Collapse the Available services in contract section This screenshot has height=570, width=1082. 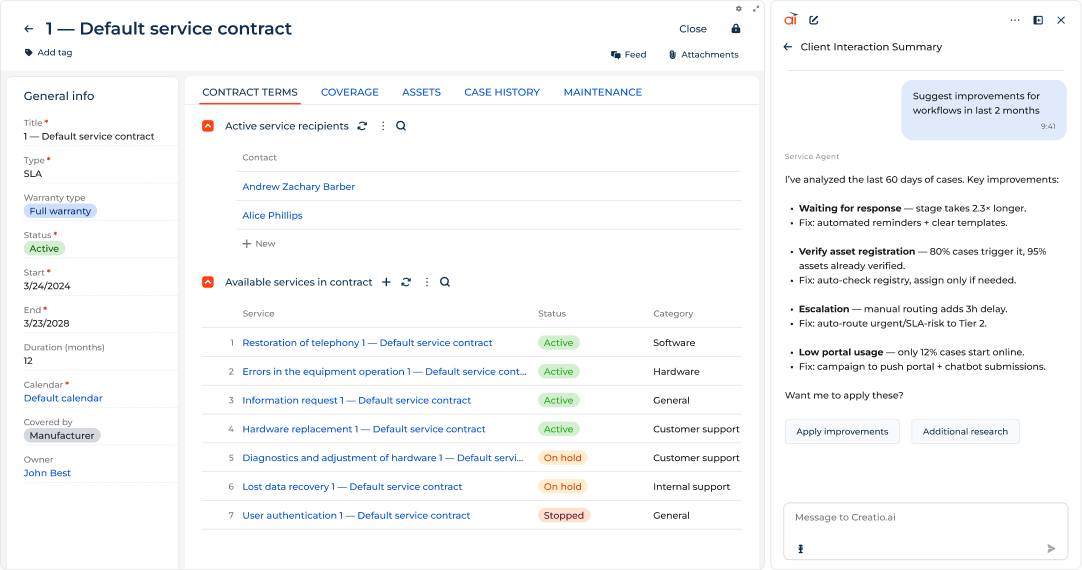[208, 282]
